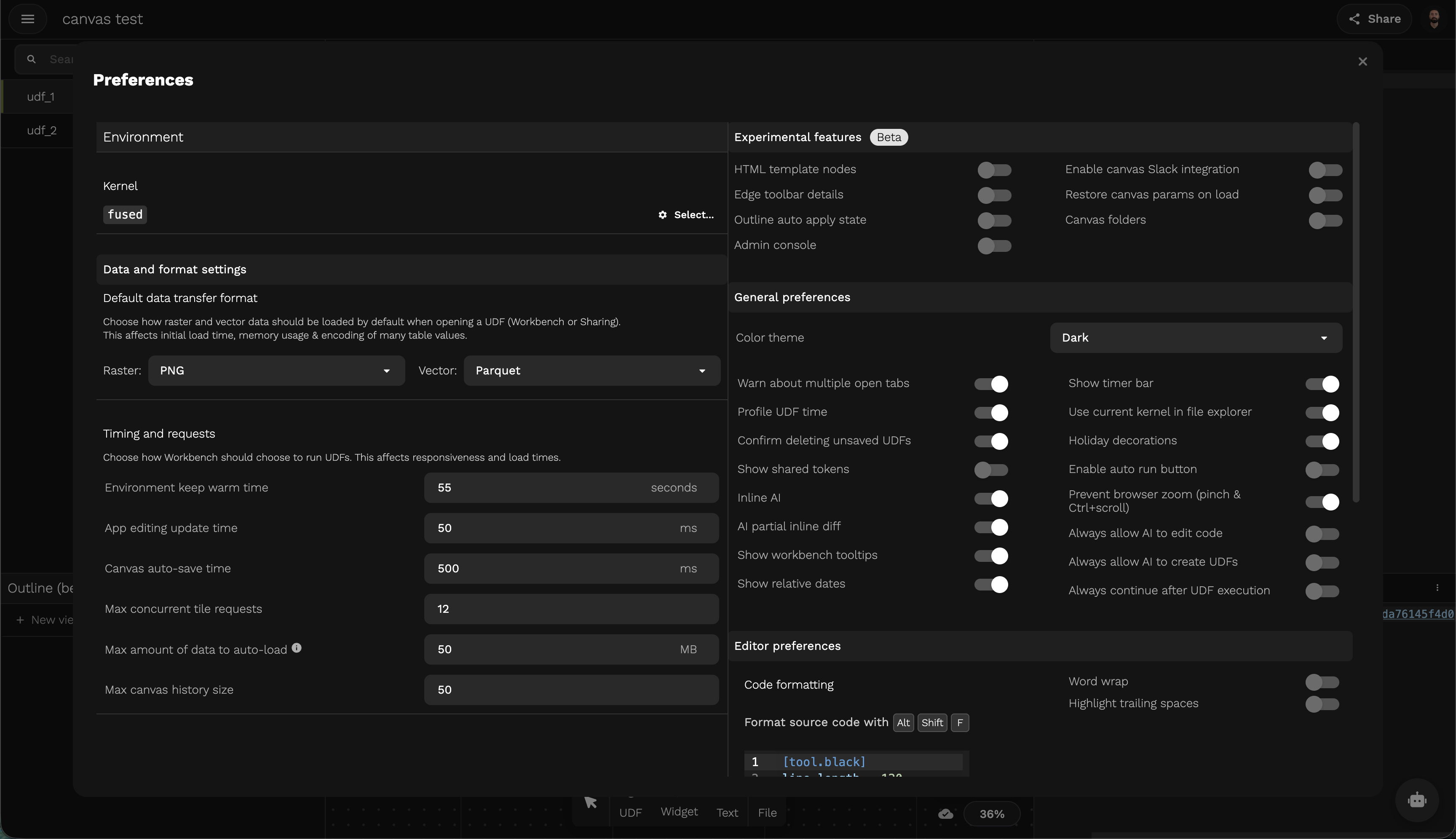The height and width of the screenshot is (839, 1456).
Task: Click the search magnifier icon
Action: 31,59
